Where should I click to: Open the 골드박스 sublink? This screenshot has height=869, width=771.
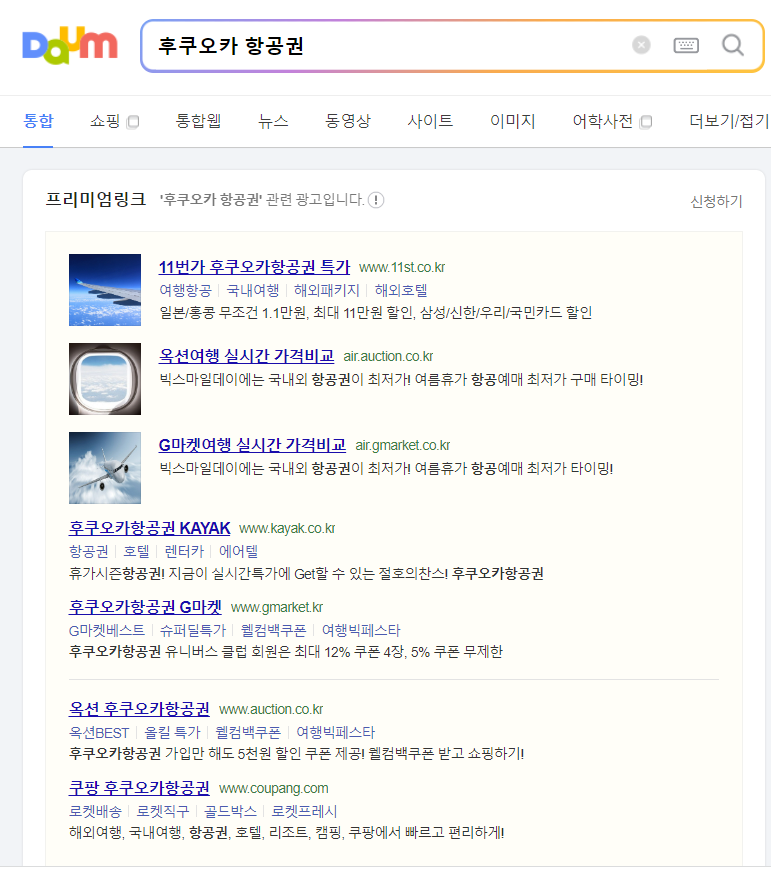[x=231, y=811]
